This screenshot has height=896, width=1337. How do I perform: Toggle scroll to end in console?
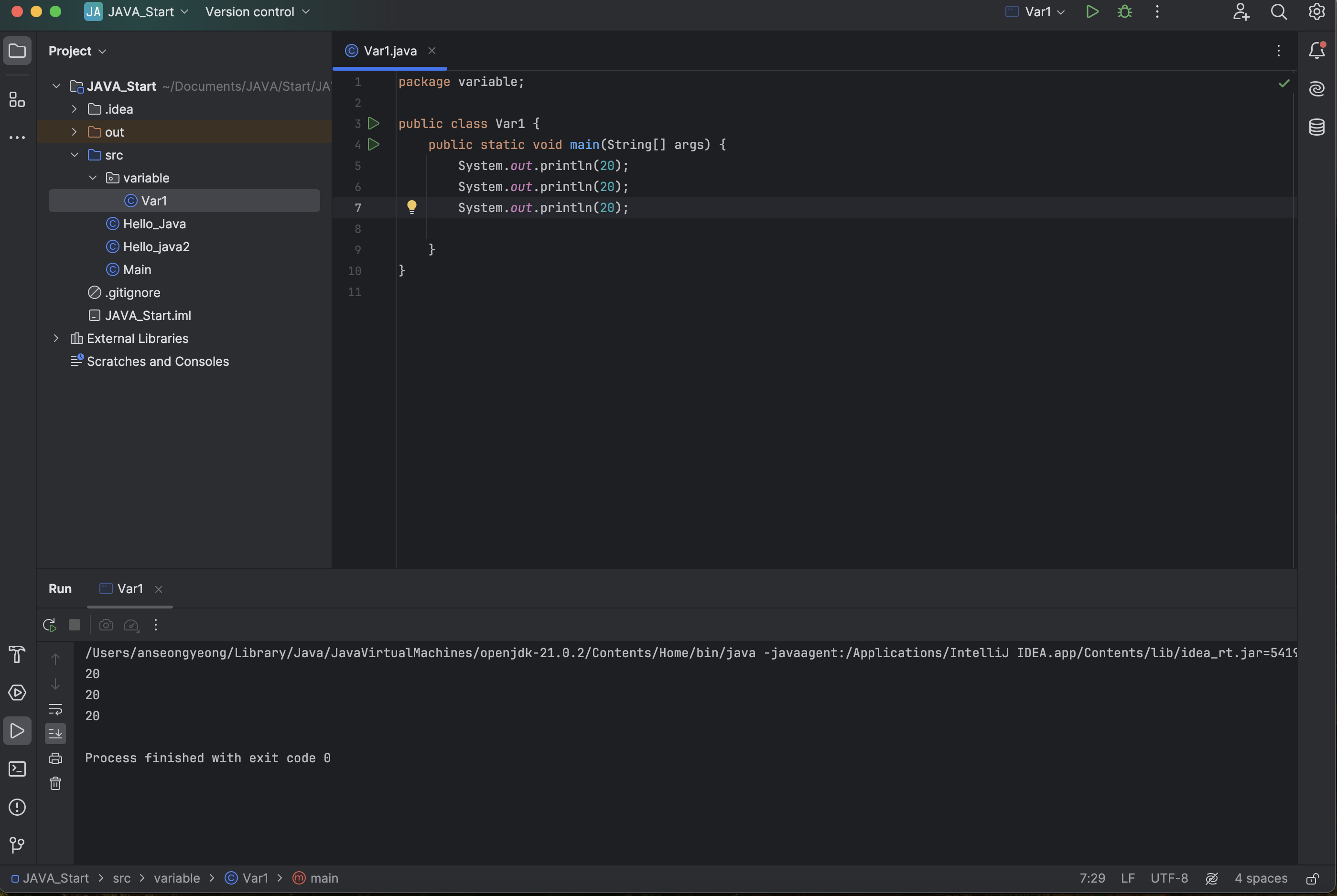55,733
